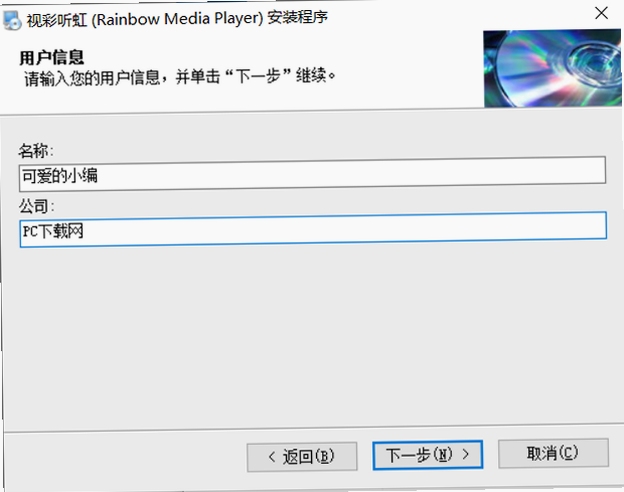Click the 名称: label

(x=36, y=150)
